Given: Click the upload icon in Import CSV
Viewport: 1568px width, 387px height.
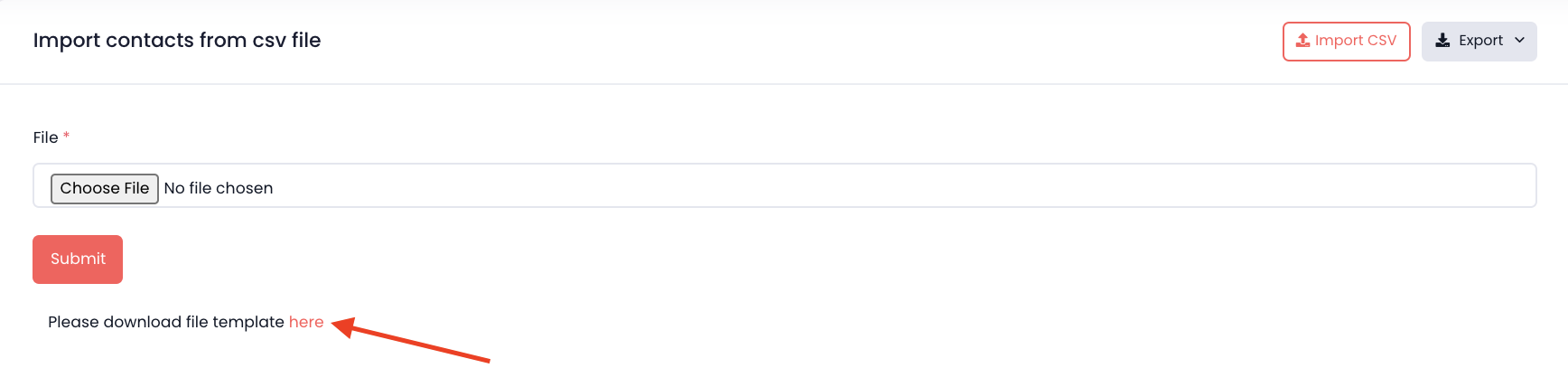Looking at the screenshot, I should (x=1302, y=41).
